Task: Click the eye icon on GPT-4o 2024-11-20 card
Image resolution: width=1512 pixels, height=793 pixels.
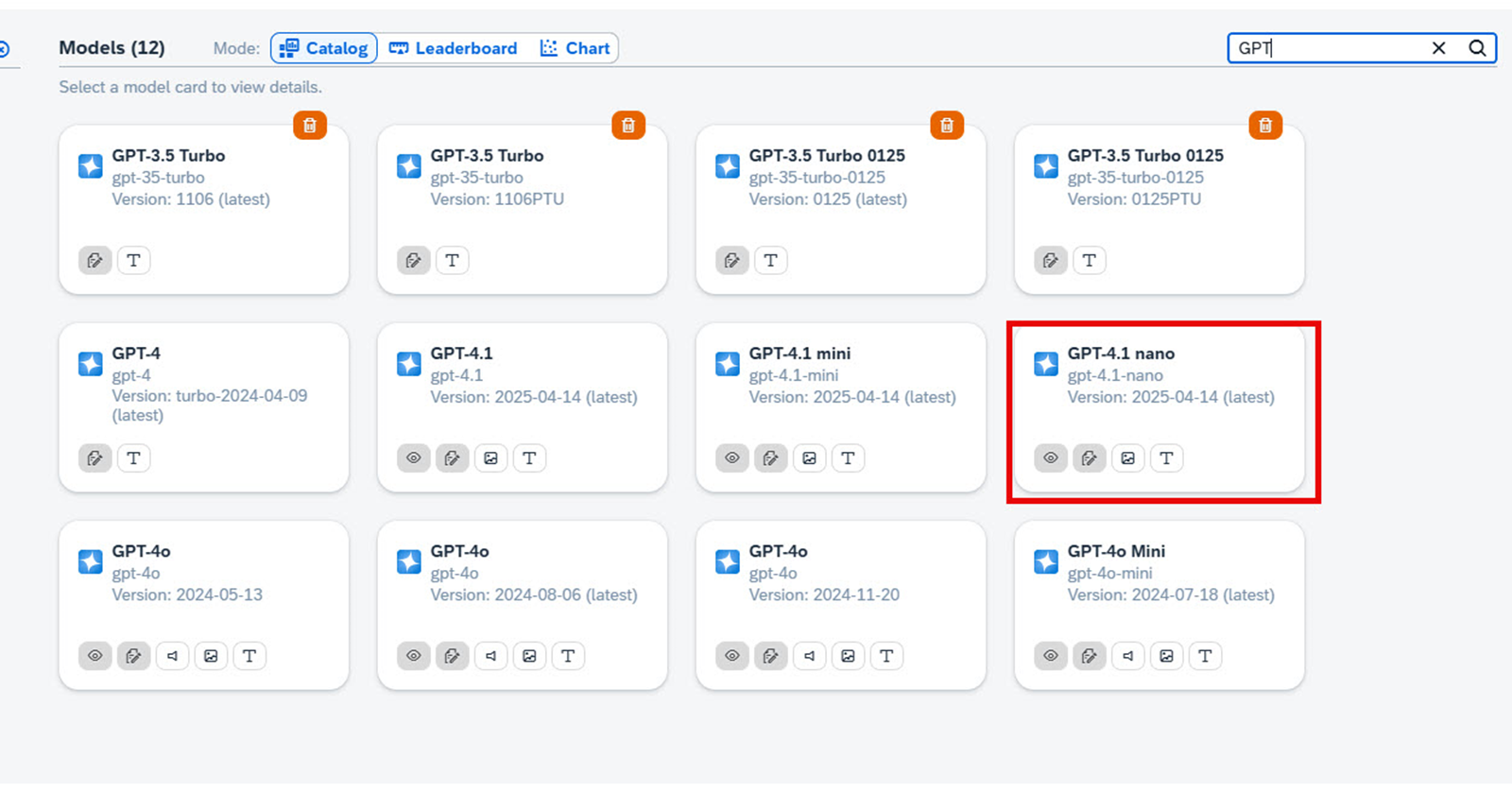Action: tap(731, 656)
